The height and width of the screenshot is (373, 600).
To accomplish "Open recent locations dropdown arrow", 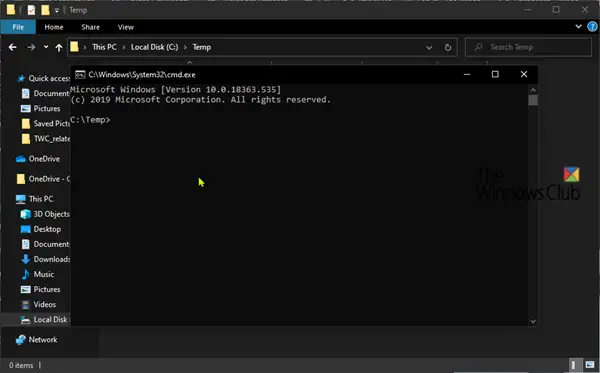I will pyautogui.click(x=46, y=47).
